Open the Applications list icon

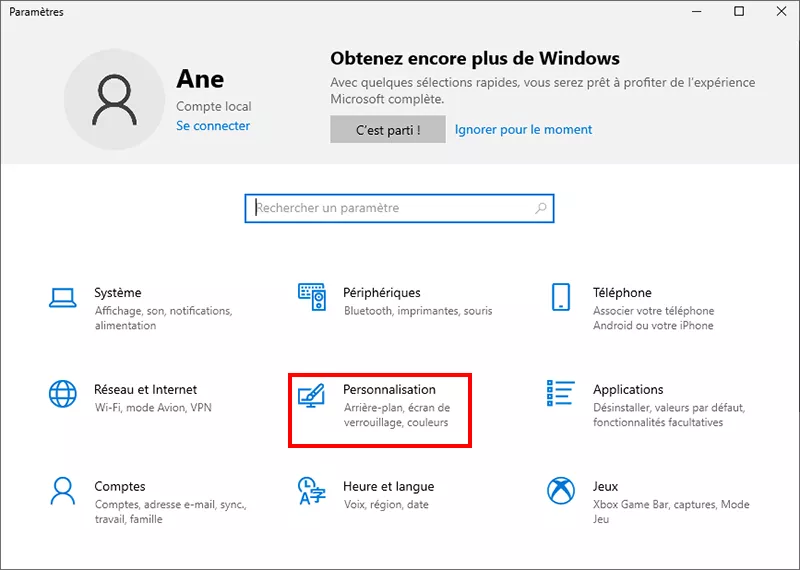(x=561, y=393)
